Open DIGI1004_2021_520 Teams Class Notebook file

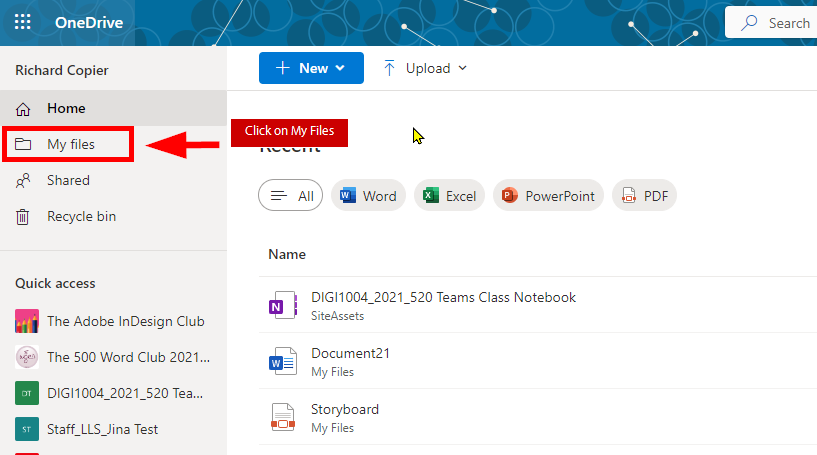click(443, 297)
